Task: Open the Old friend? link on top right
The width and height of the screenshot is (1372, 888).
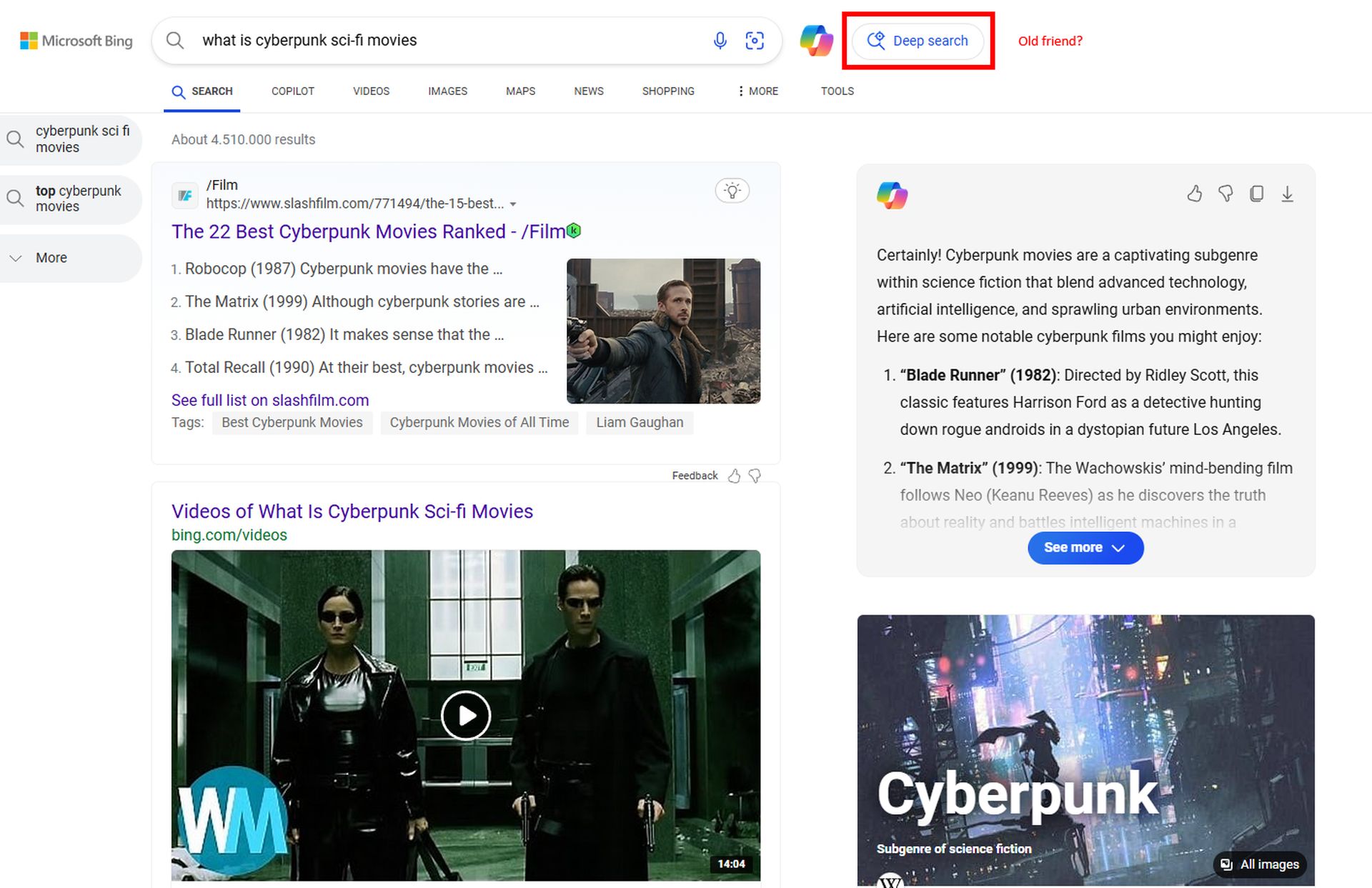Action: [1050, 41]
